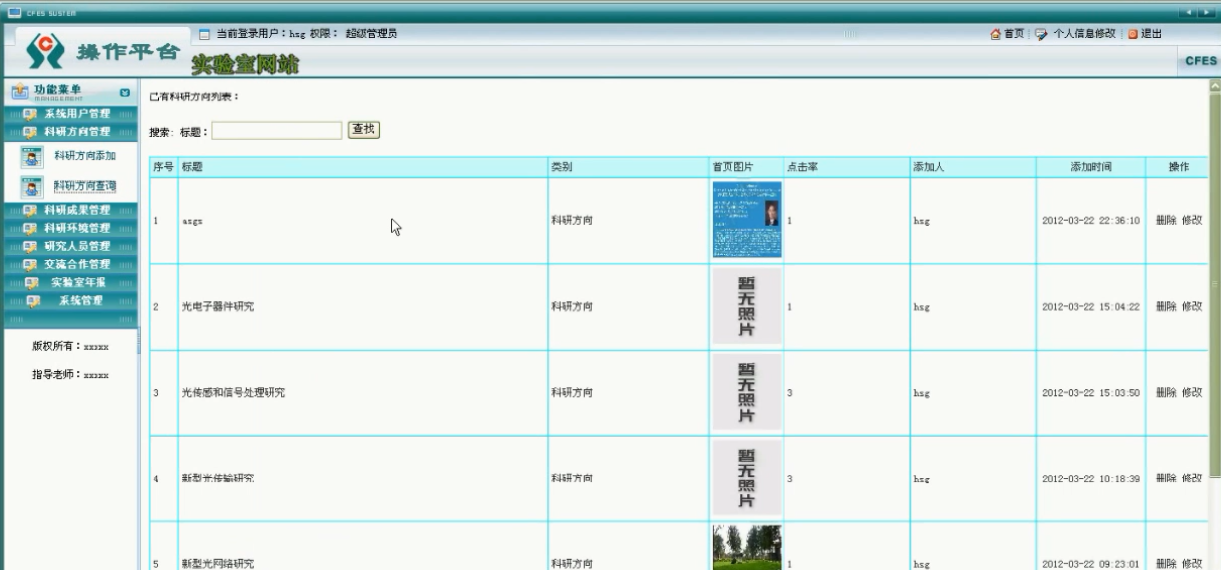Delete the 光传感和信号处理研究 row

1166,393
